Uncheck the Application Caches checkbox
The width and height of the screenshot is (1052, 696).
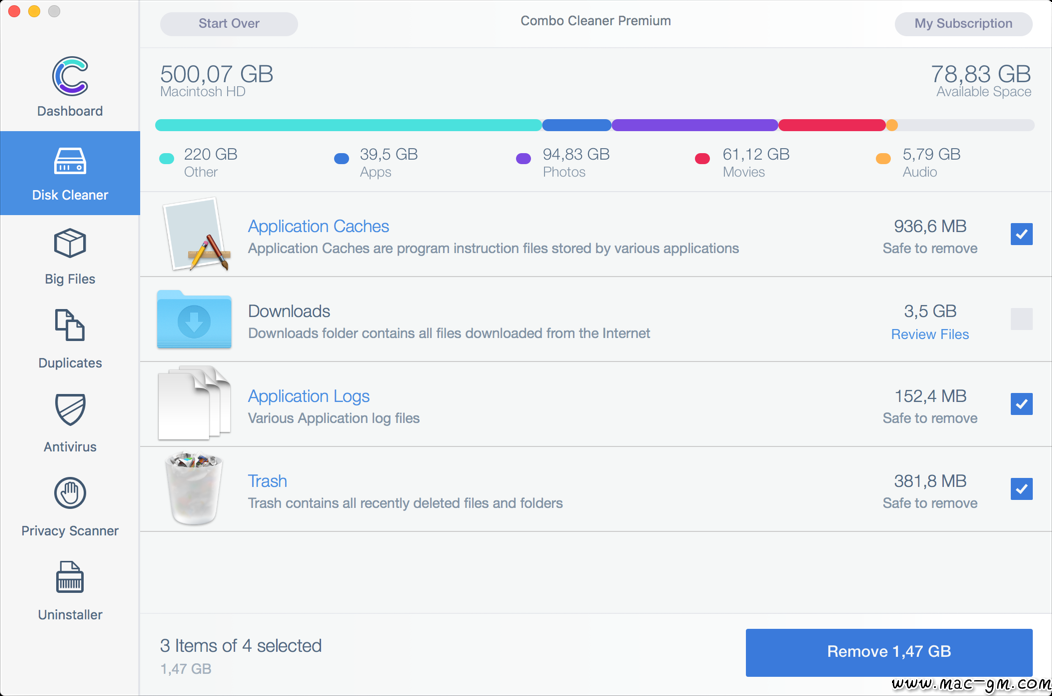click(x=1021, y=234)
